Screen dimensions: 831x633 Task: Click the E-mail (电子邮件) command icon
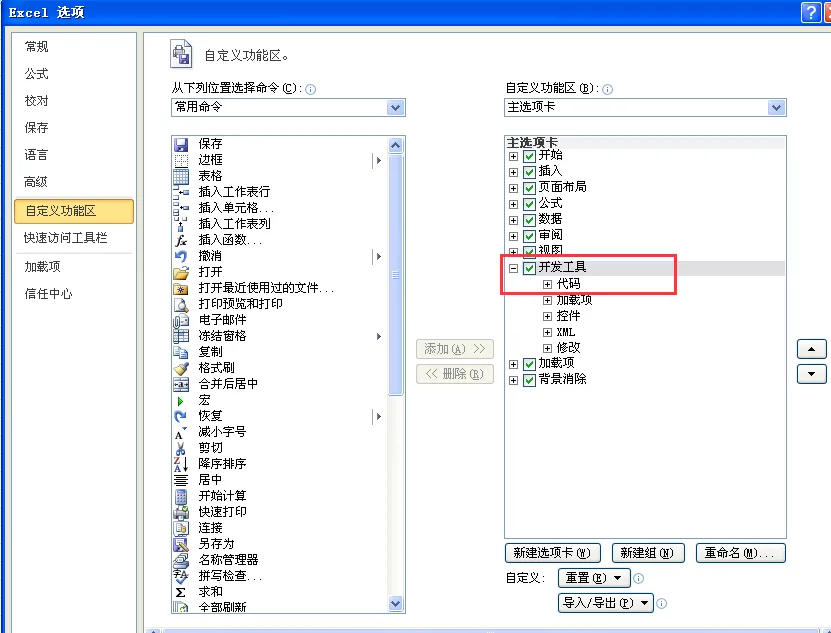click(181, 320)
